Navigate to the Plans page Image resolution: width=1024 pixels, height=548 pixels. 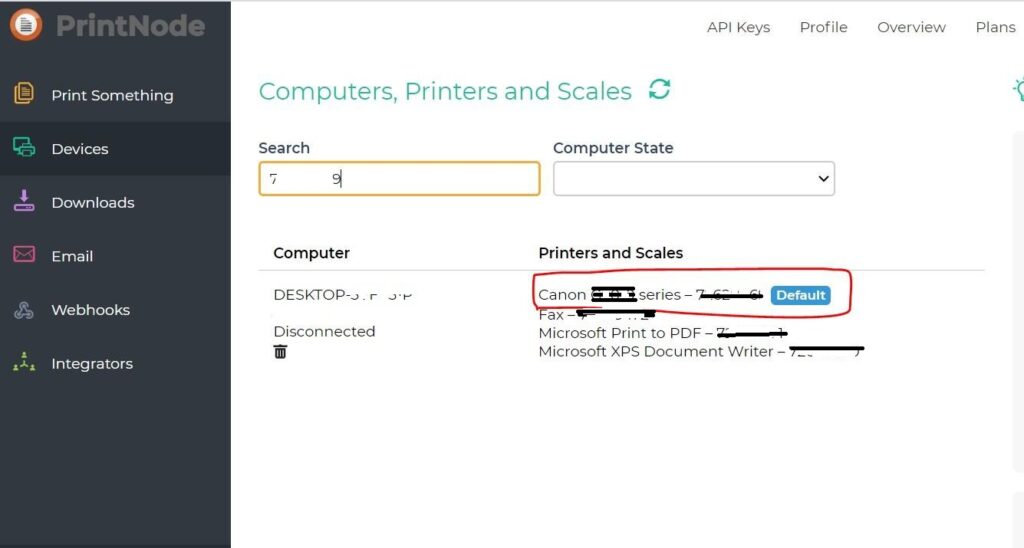[994, 27]
